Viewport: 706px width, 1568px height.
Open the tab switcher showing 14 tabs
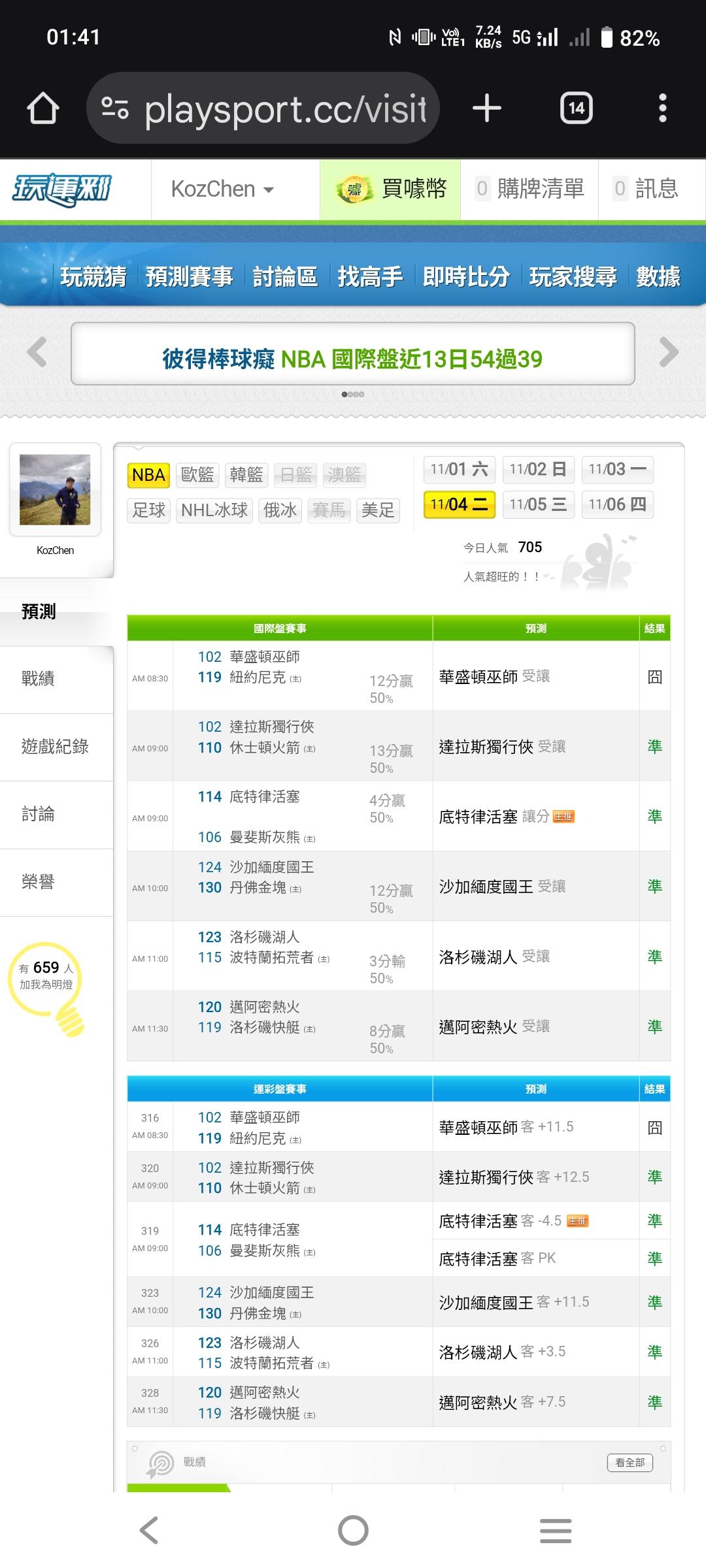(577, 108)
